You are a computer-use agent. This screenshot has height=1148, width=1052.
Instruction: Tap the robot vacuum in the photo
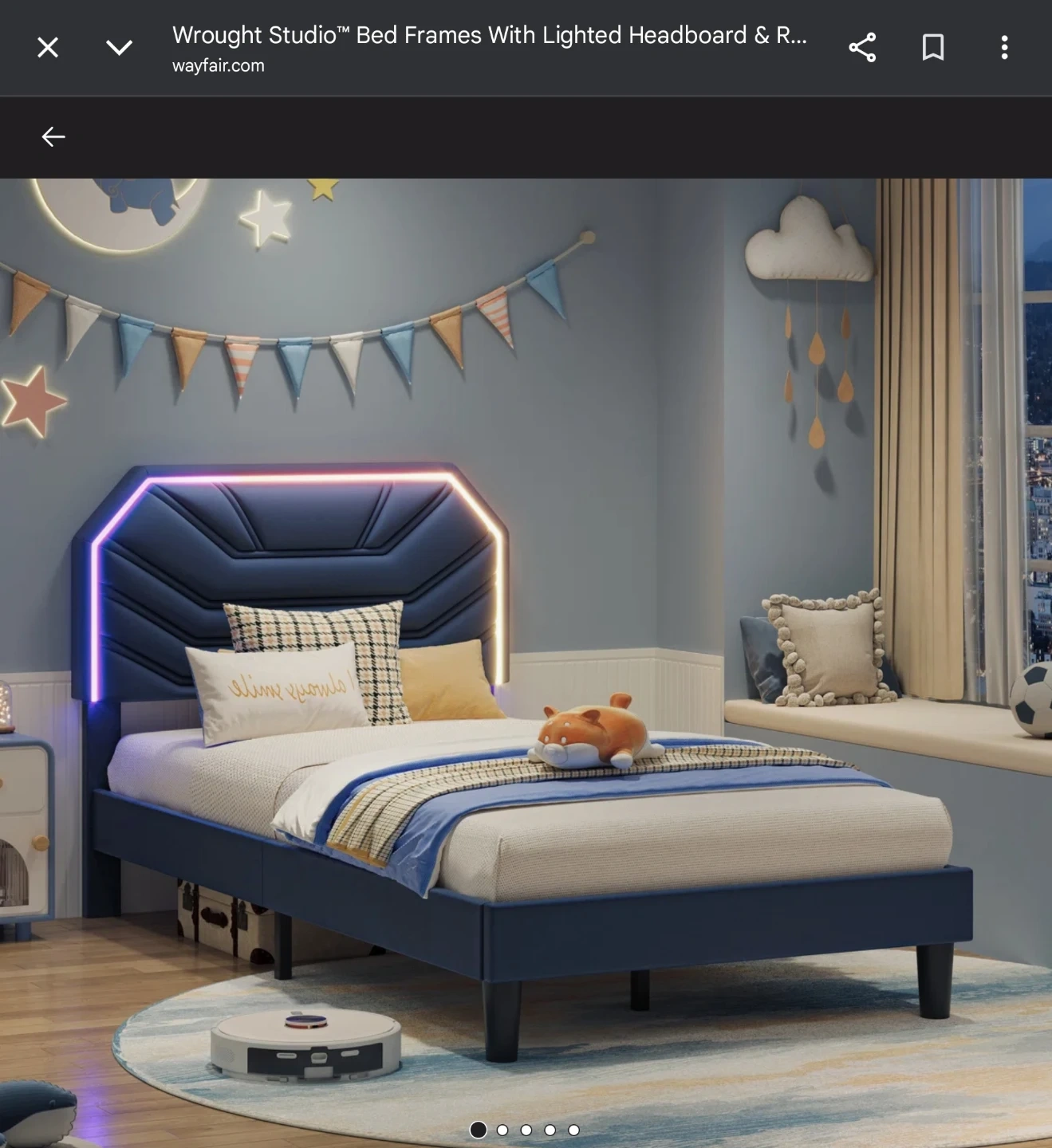click(x=305, y=1044)
